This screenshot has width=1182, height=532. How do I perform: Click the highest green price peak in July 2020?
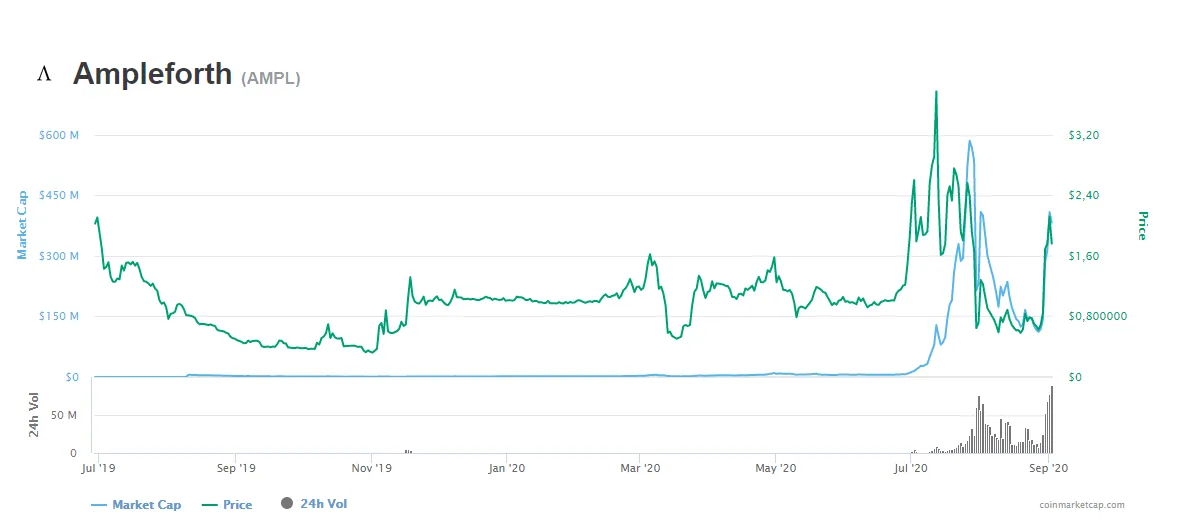pyautogui.click(x=936, y=93)
